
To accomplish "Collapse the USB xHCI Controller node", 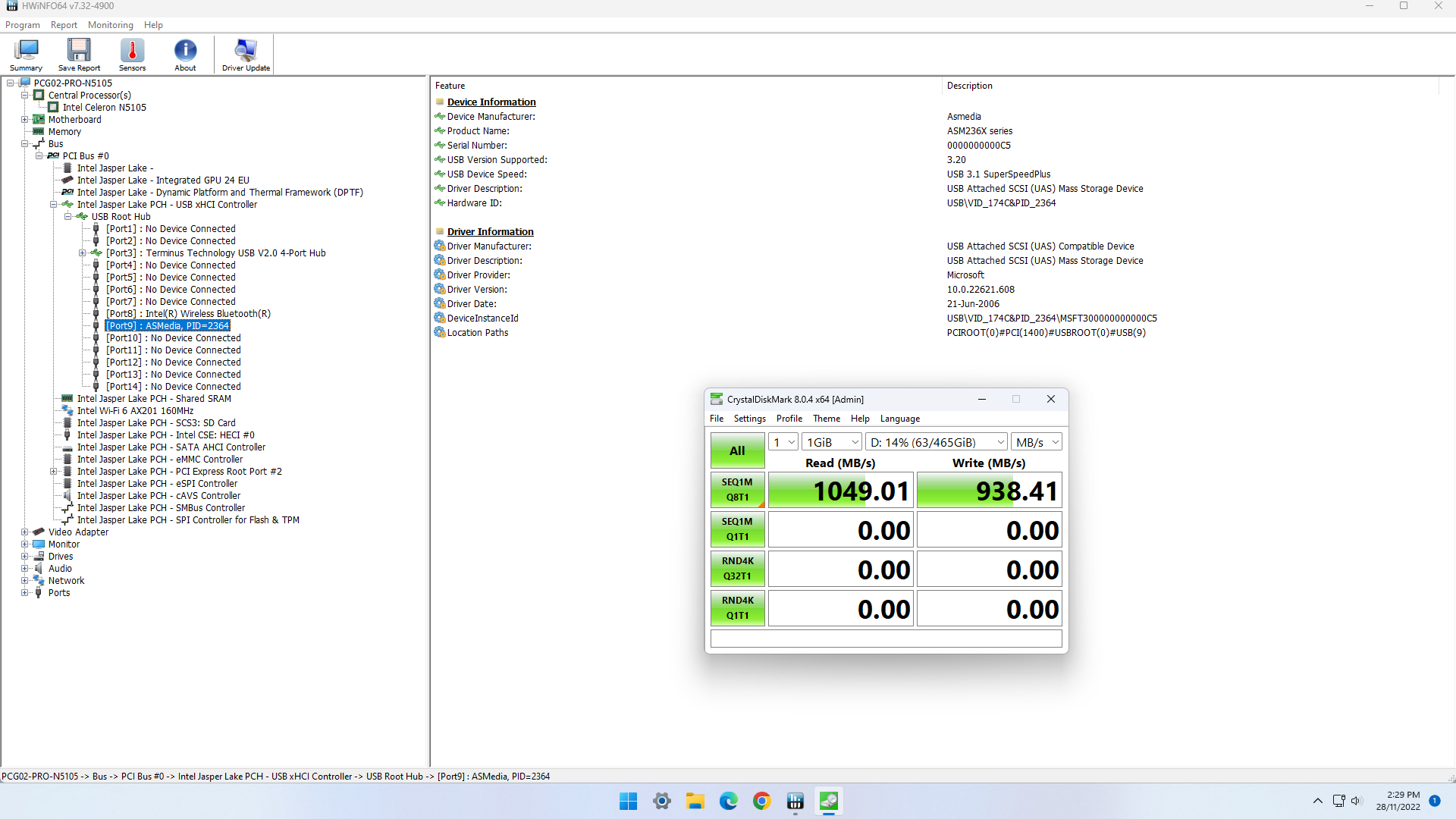I will pos(54,205).
